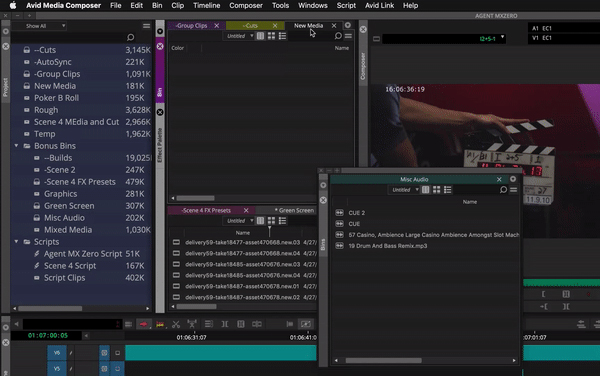Switch to the -Group Clips bin tab
This screenshot has width=600, height=376.
[x=191, y=26]
